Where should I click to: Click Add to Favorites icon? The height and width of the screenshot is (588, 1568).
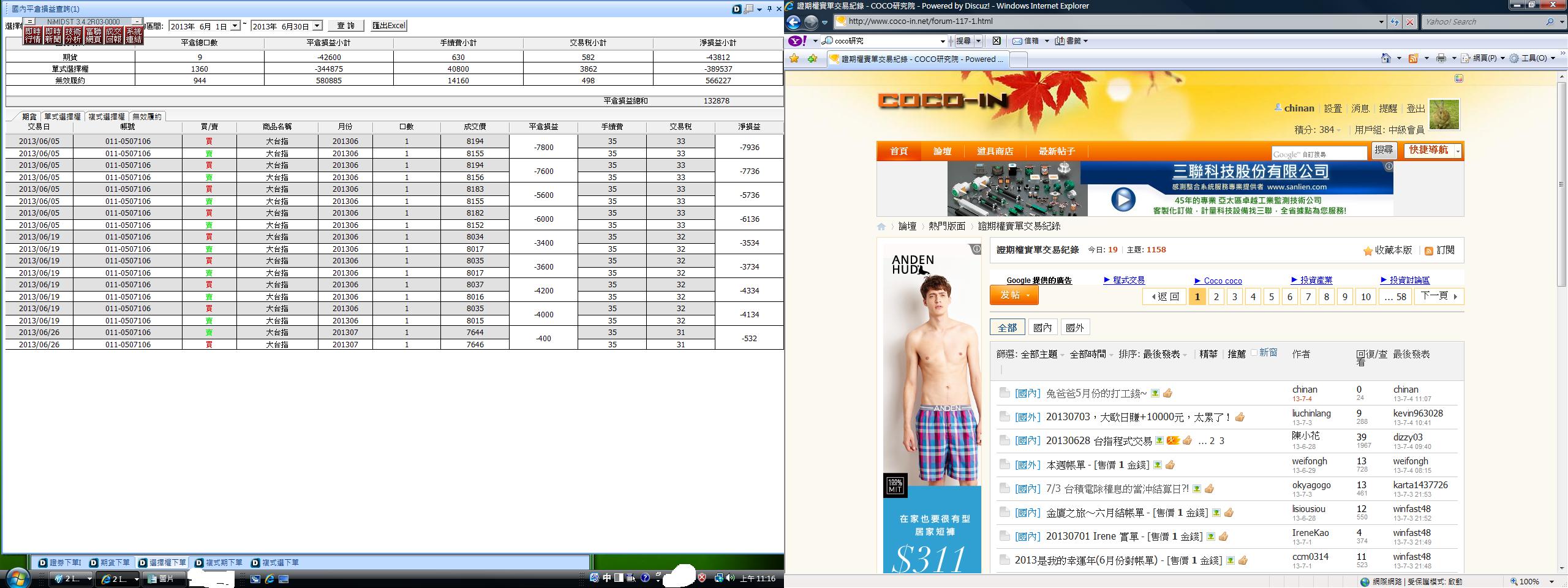[x=812, y=59]
